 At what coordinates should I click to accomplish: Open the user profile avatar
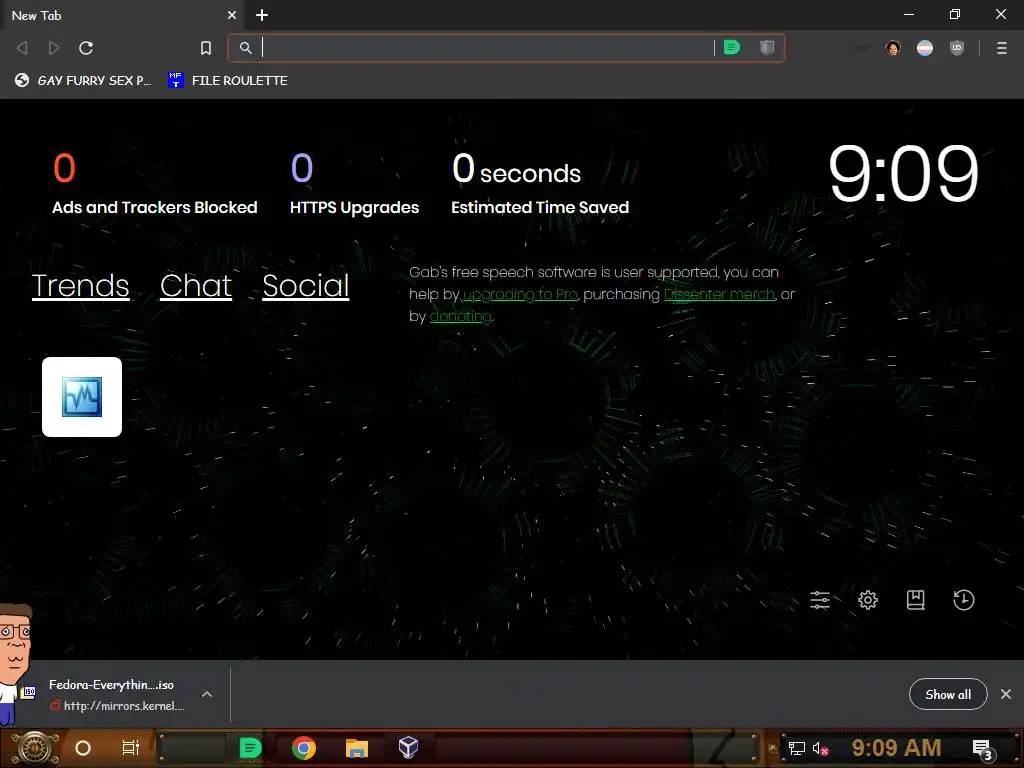click(x=893, y=48)
